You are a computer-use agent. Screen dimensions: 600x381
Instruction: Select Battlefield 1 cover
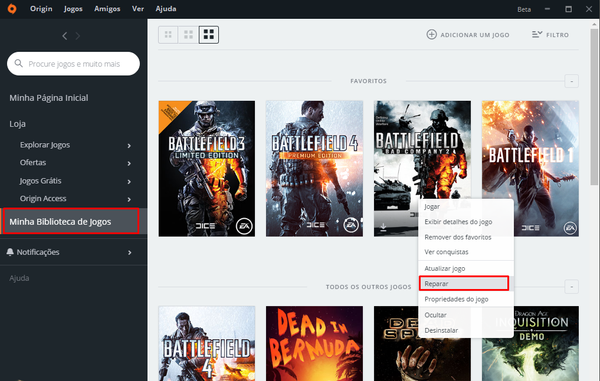[530, 169]
